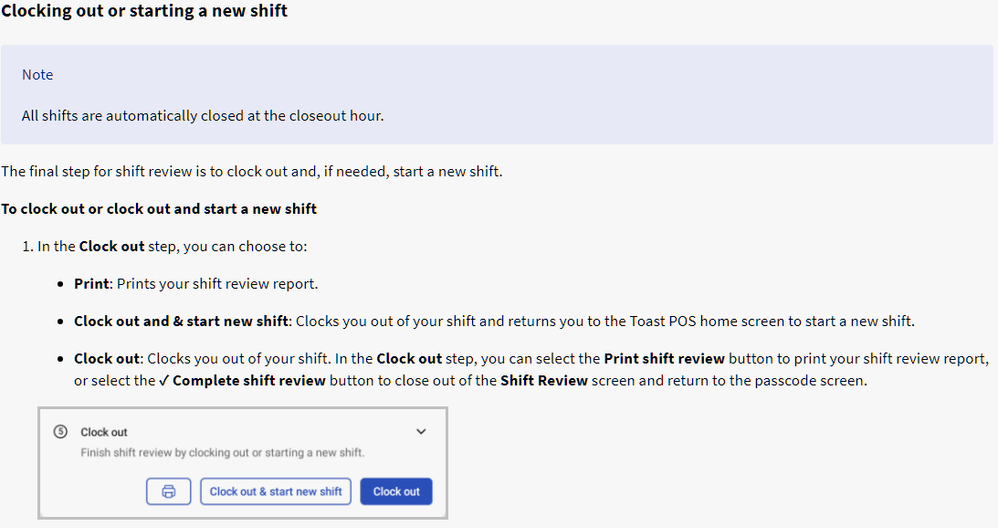This screenshot has width=998, height=528.
Task: Click the Note label in the callout
Action: click(38, 75)
